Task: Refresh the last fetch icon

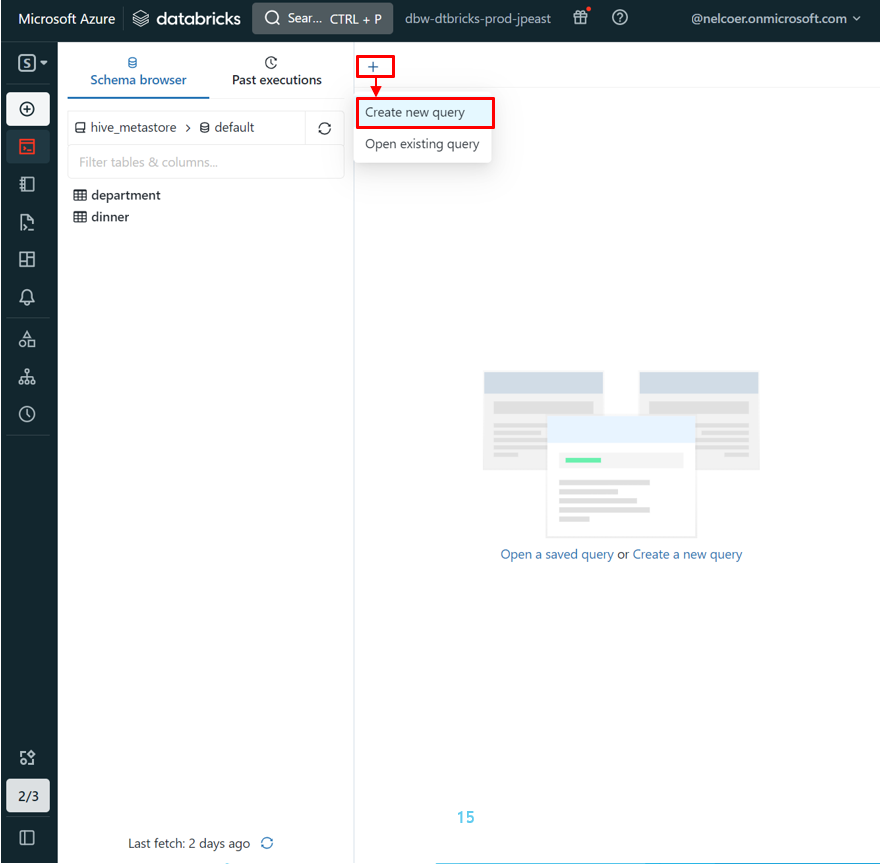Action: [267, 843]
